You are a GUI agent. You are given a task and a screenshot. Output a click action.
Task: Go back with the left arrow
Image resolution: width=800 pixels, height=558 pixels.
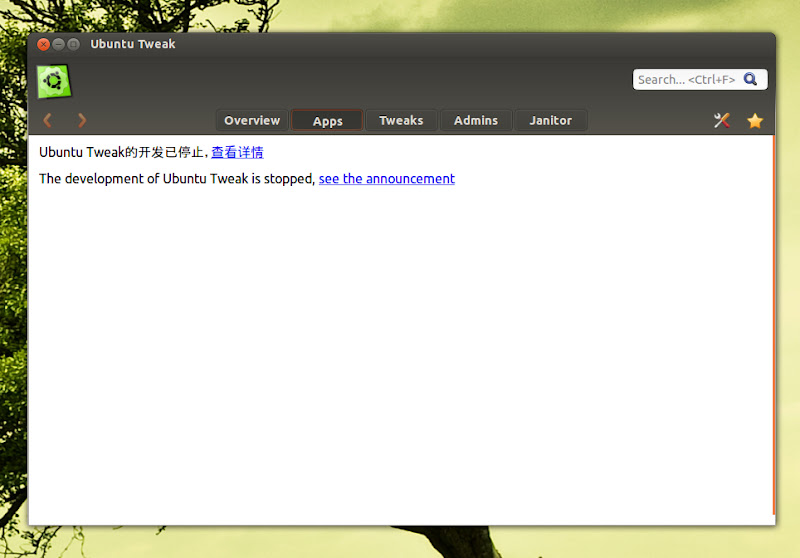[x=47, y=120]
